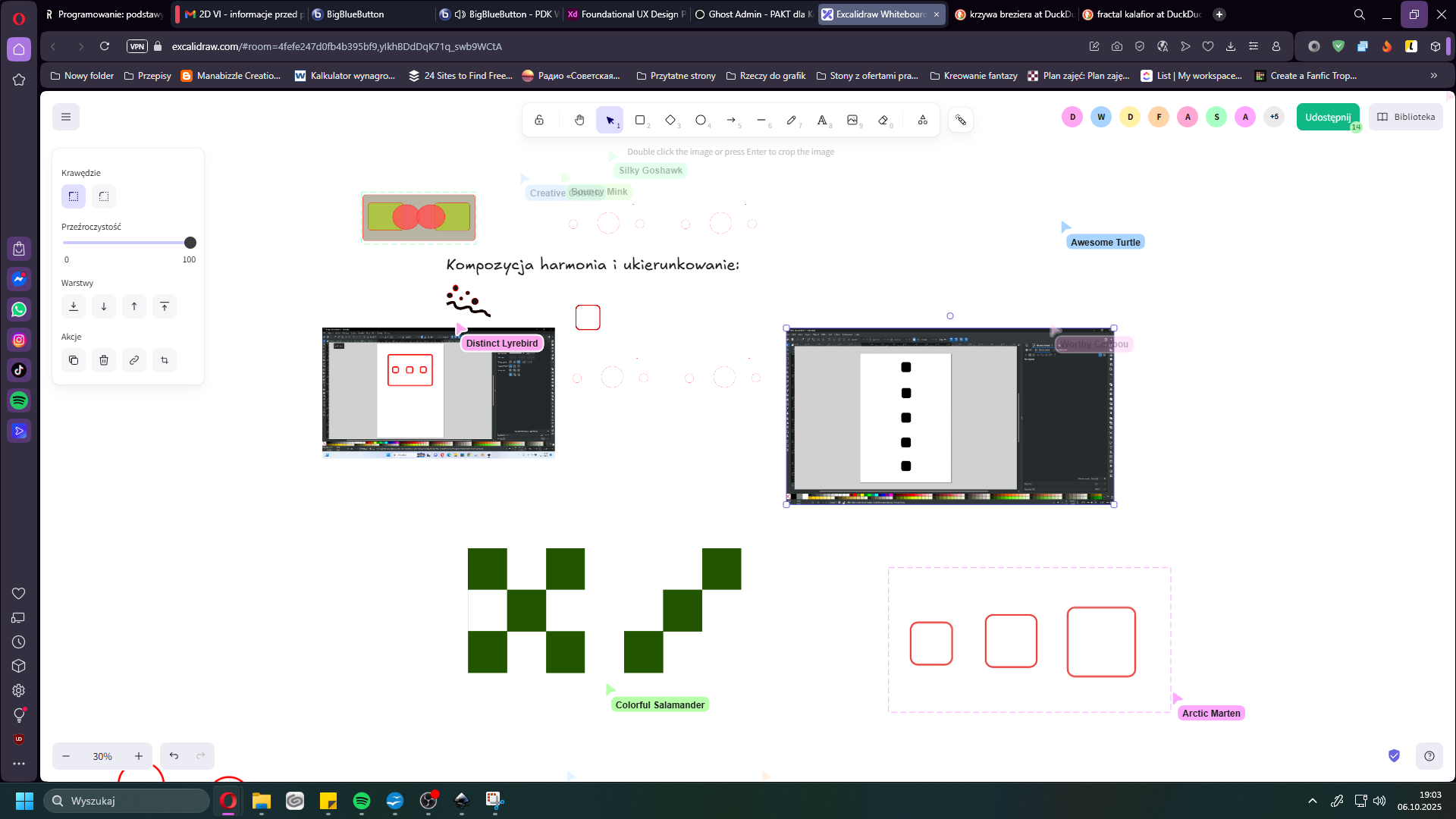Choose rounded edges option
The image size is (1456, 819).
pos(104,196)
